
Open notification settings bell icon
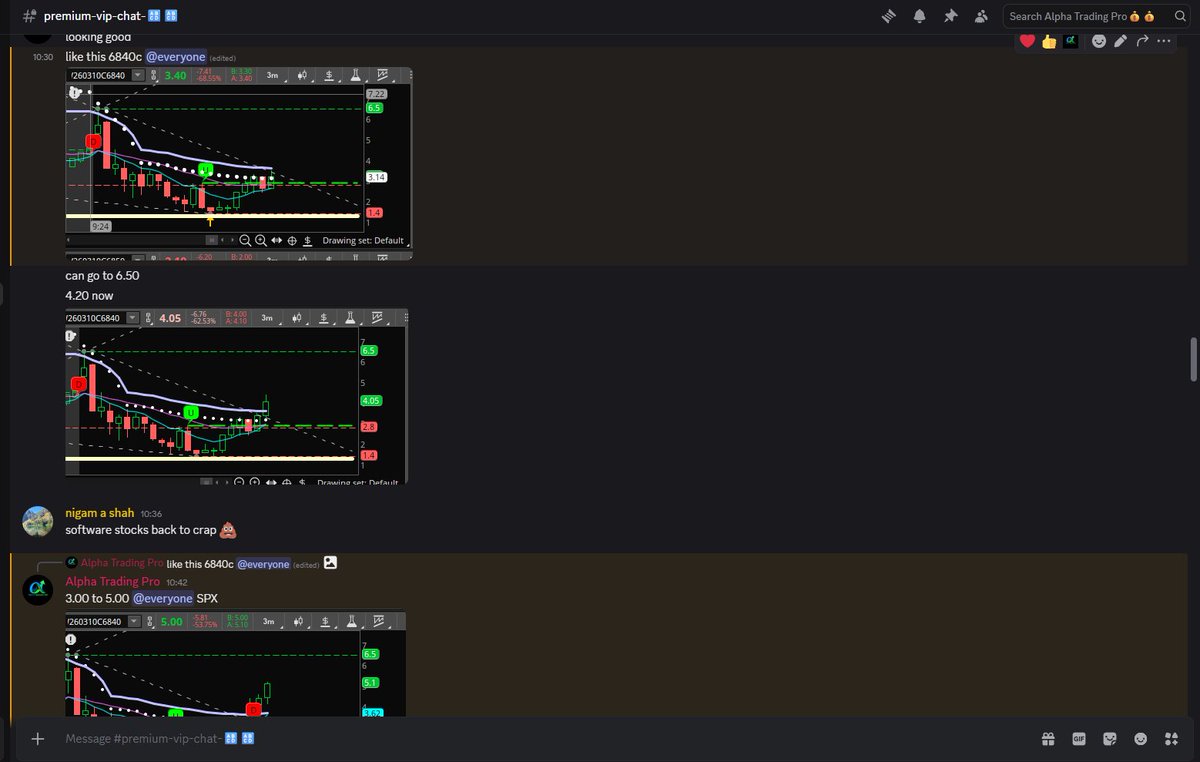coord(919,16)
